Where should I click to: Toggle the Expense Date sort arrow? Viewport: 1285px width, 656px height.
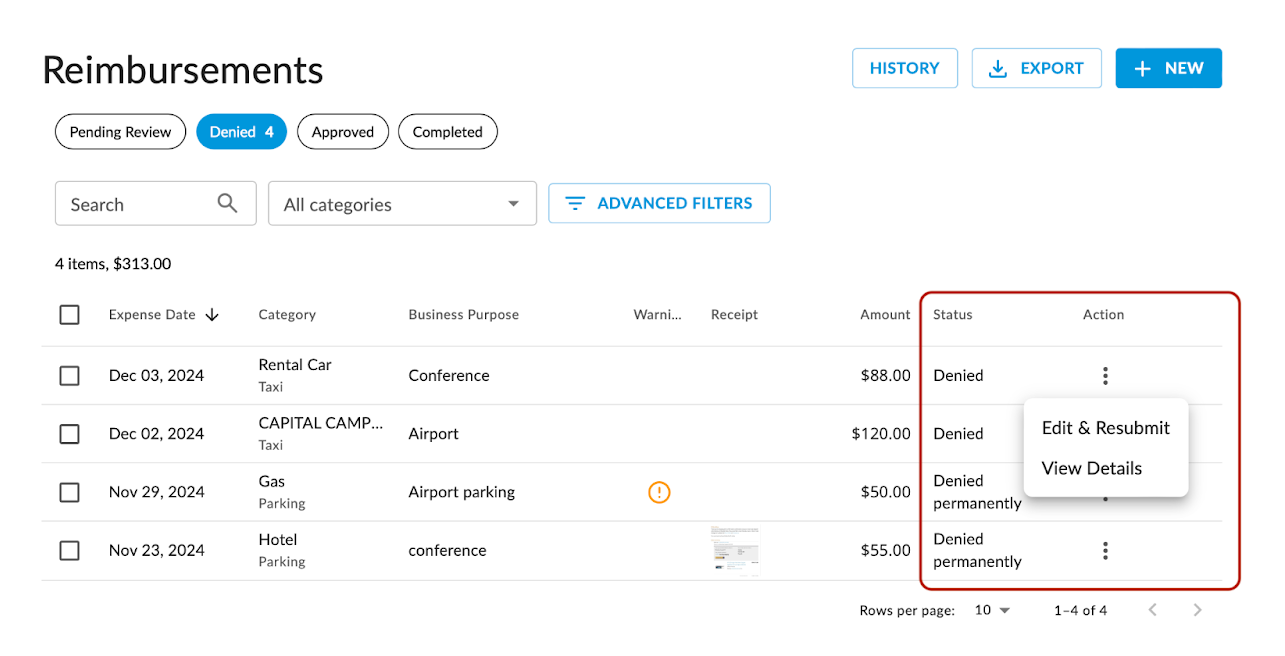coord(212,314)
